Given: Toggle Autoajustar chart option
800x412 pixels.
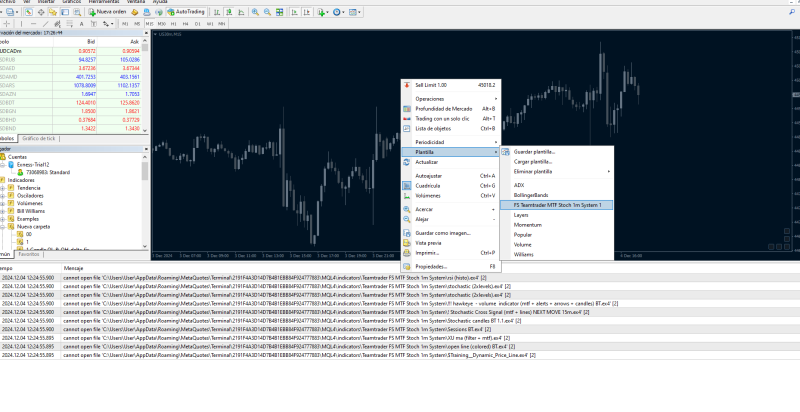Looking at the screenshot, I should pos(429,175).
